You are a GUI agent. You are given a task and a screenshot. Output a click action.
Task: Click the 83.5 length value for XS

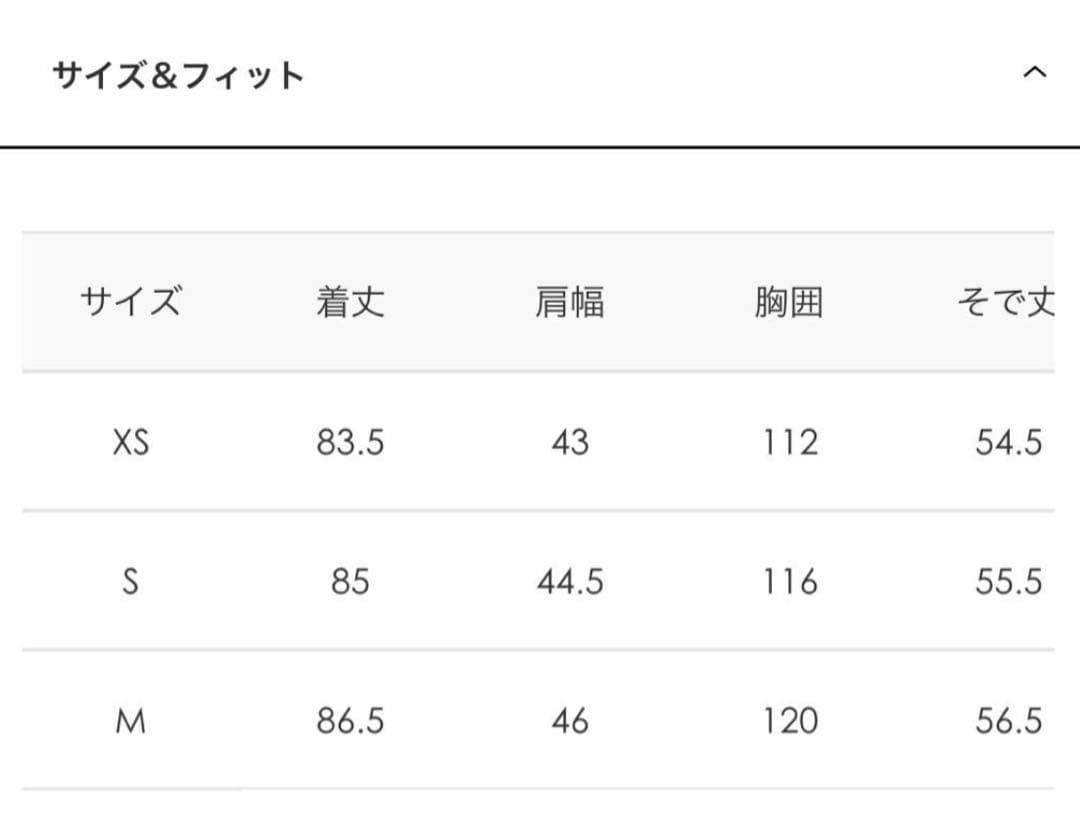click(x=350, y=442)
